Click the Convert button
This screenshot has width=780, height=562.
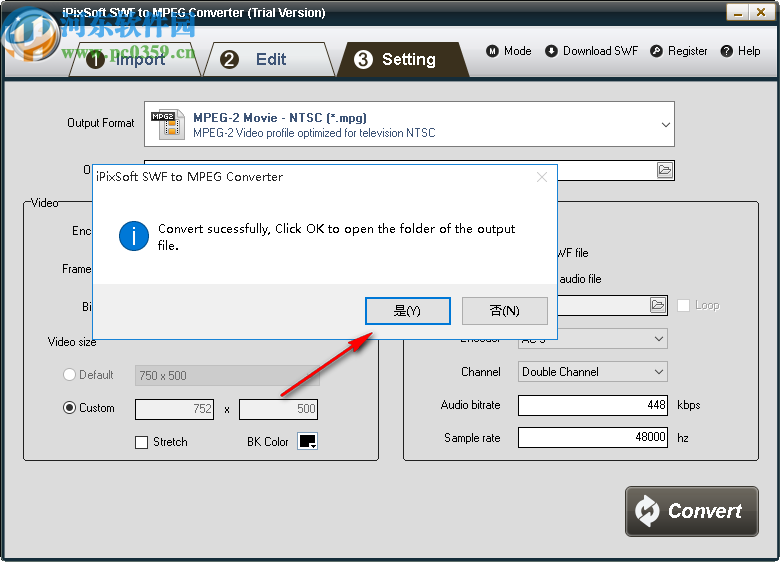(x=691, y=511)
